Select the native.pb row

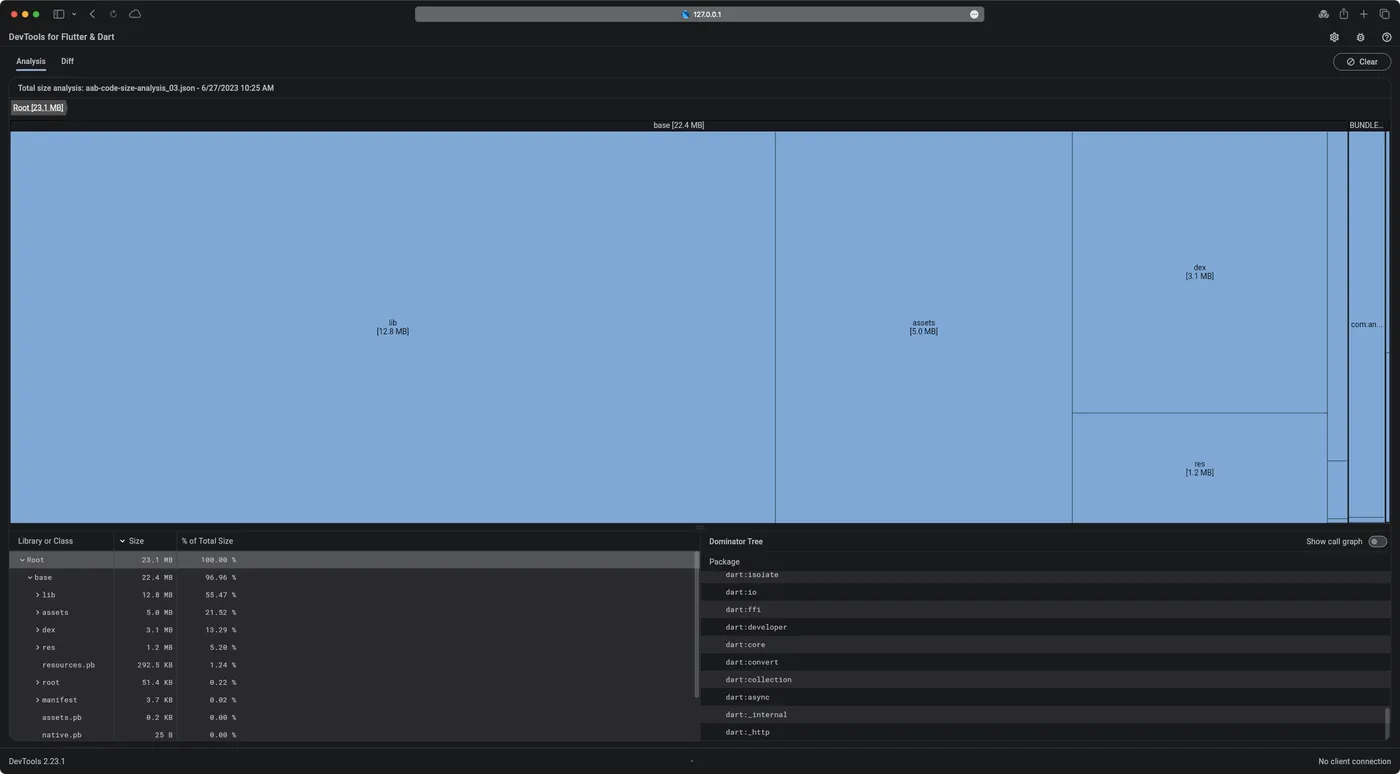352,735
